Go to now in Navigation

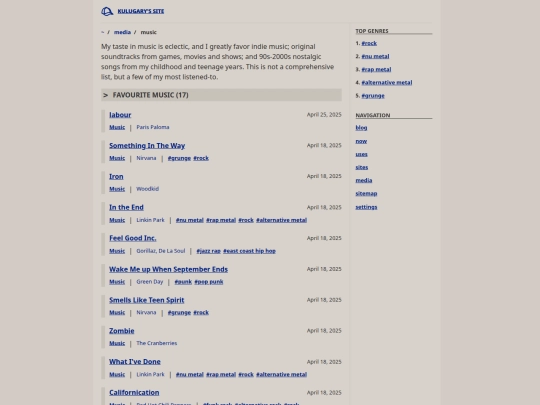pos(361,141)
